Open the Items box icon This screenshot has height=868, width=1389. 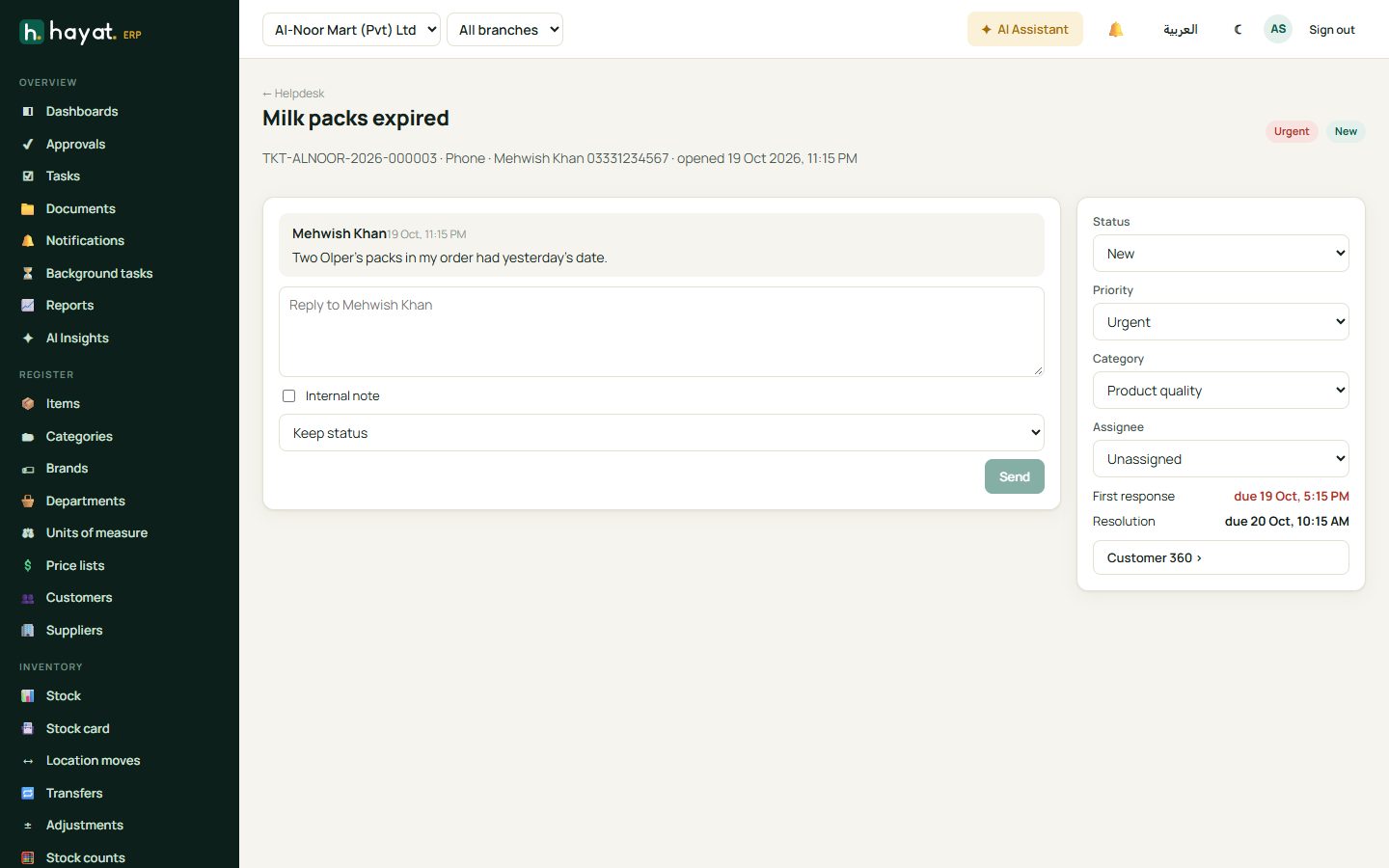click(28, 404)
